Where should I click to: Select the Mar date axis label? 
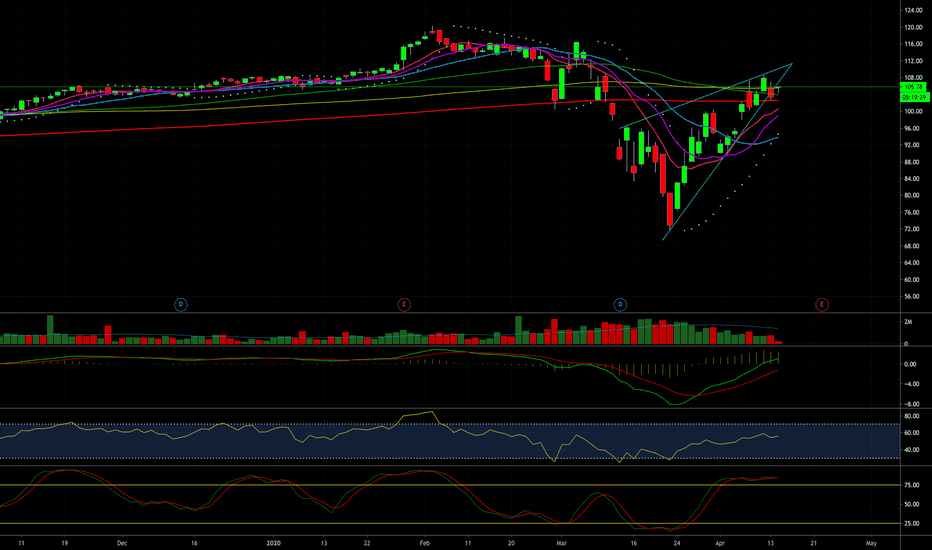[562, 543]
